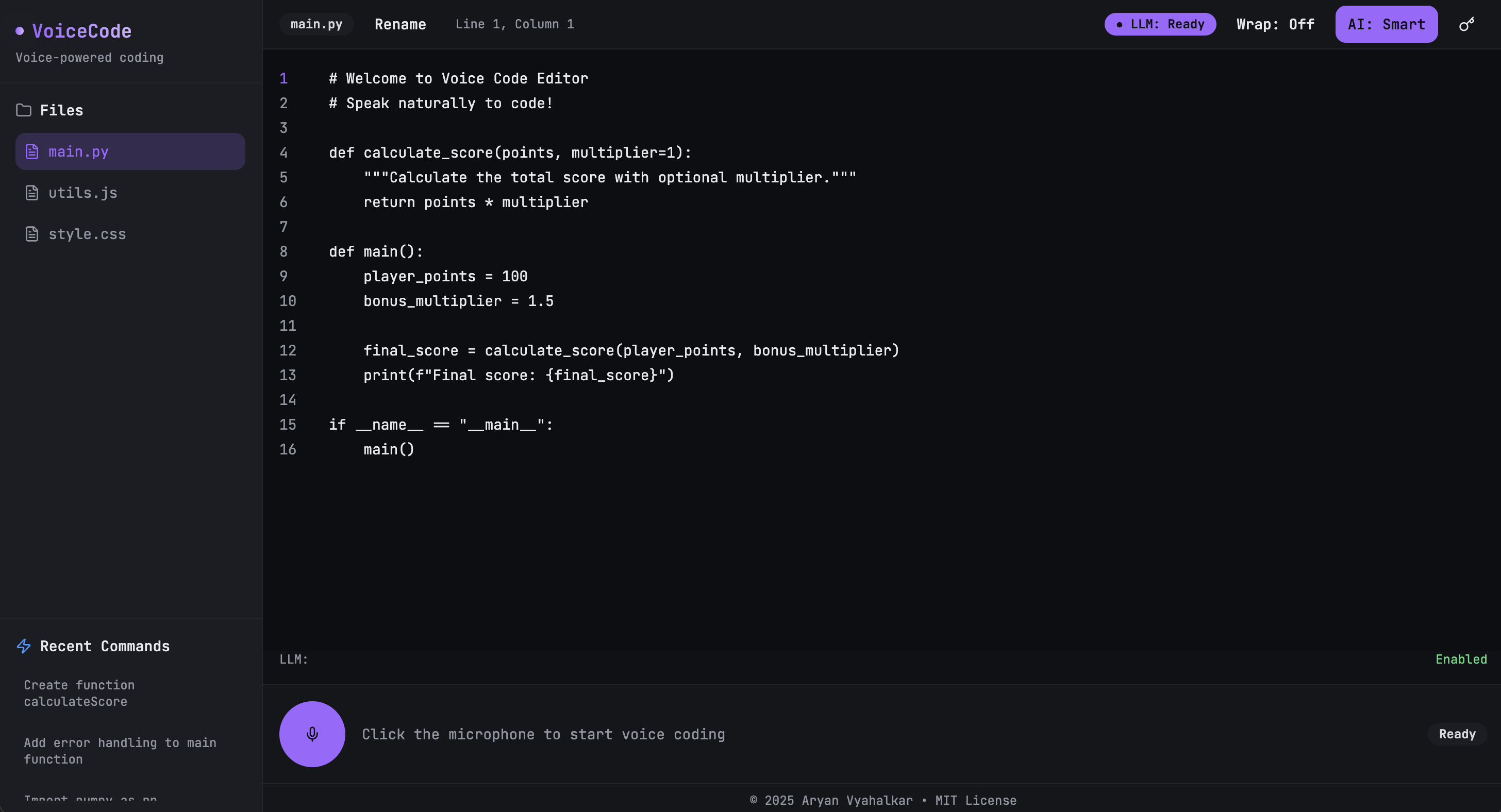Image resolution: width=1501 pixels, height=812 pixels.
Task: Click the Recent Commands lightning icon
Action: (x=23, y=646)
